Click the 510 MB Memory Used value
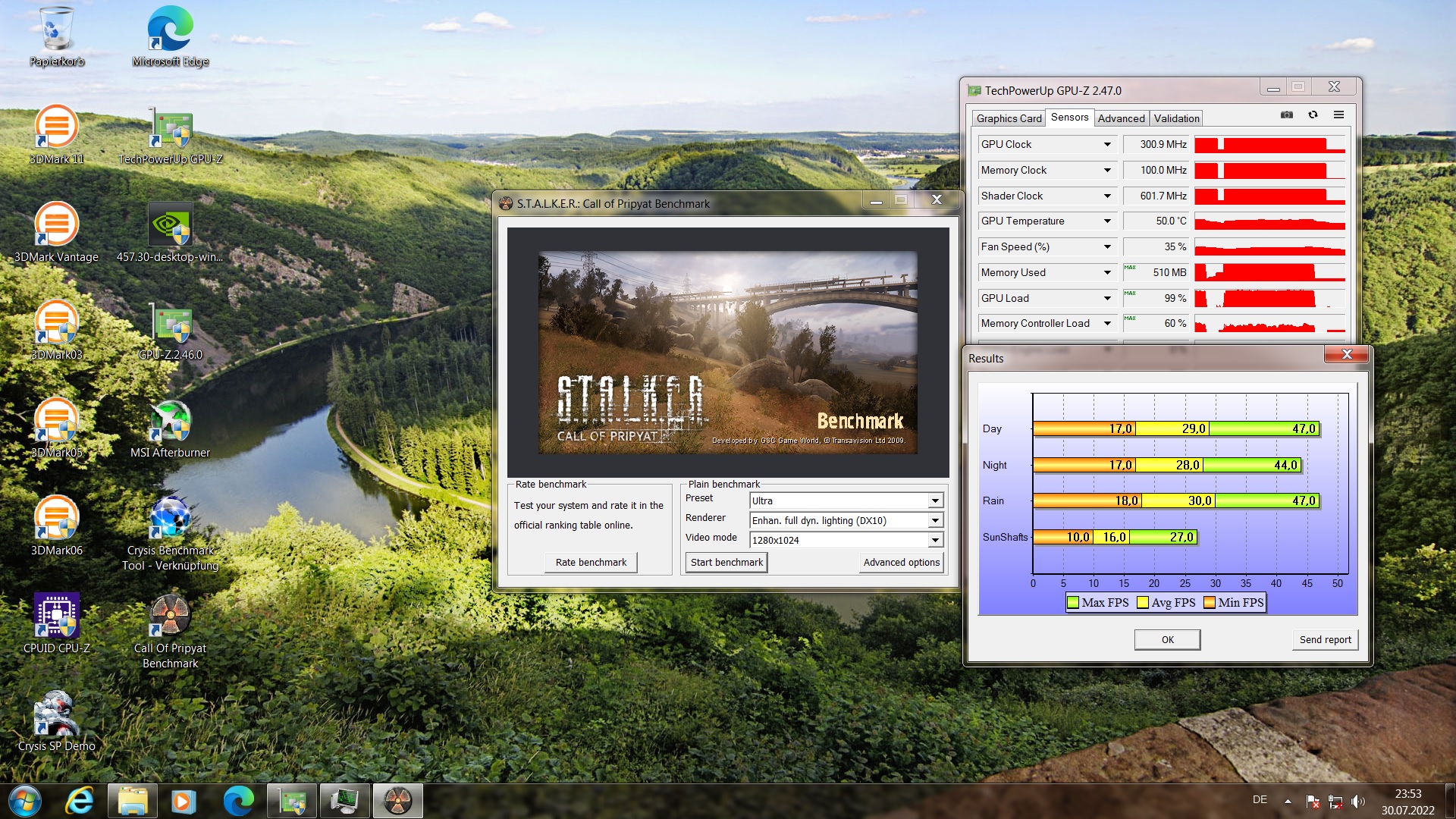This screenshot has width=1456, height=819. 1156,272
